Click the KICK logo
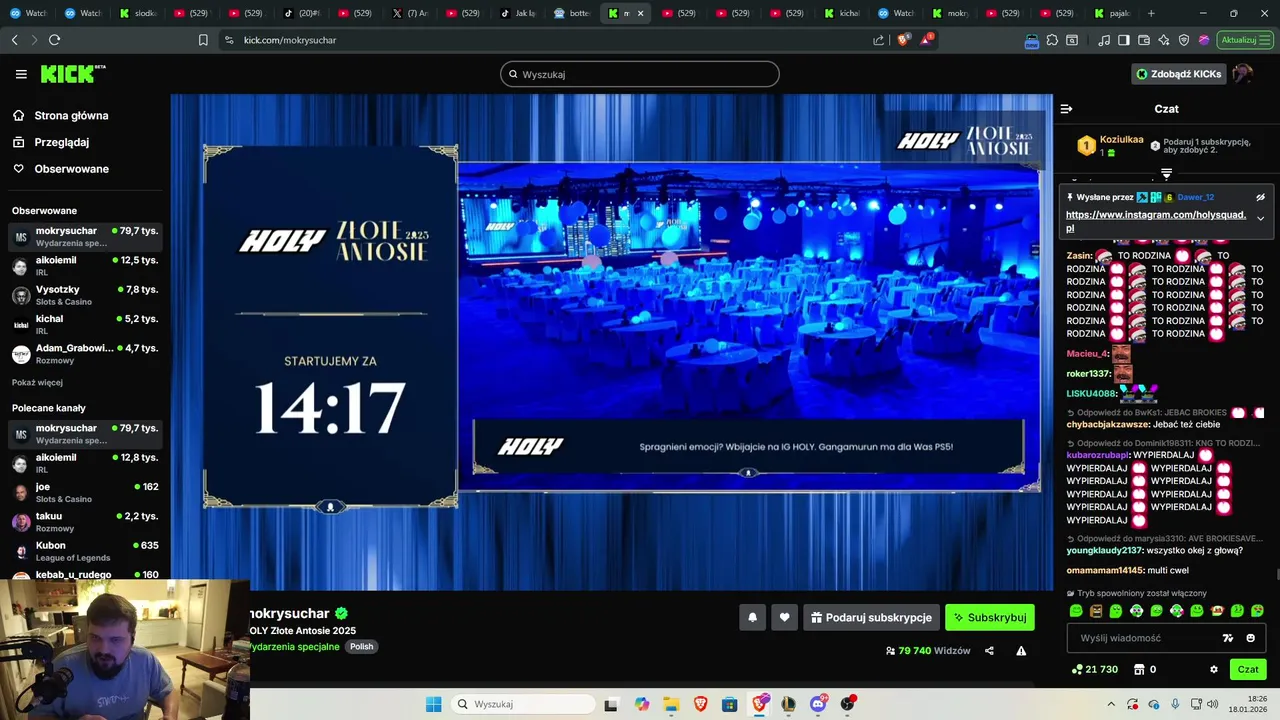This screenshot has height=720, width=1280. [x=73, y=74]
